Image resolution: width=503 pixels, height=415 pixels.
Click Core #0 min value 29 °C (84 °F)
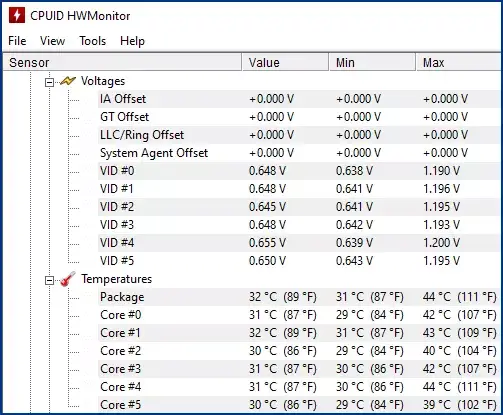[370, 315]
